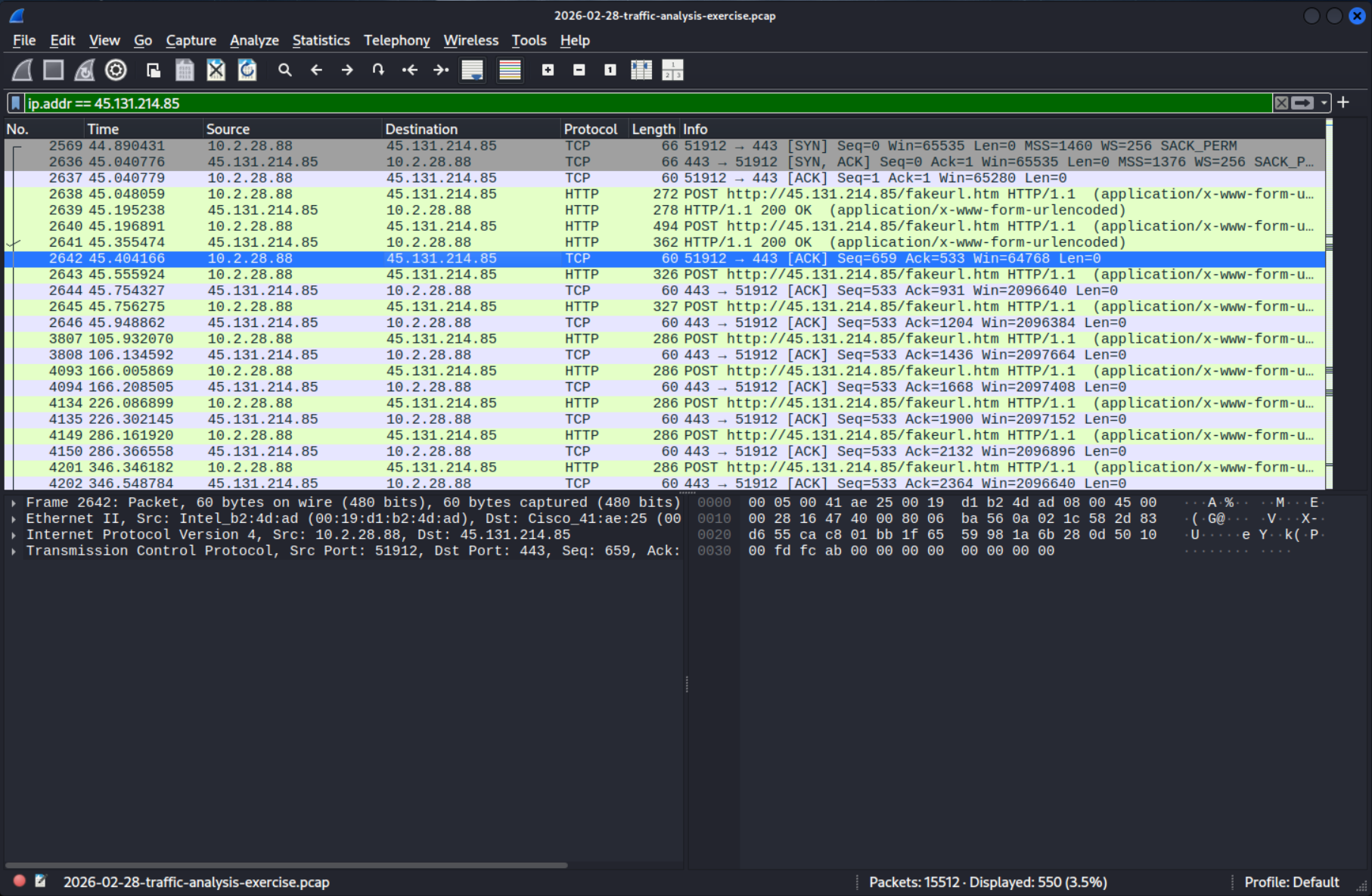The height and width of the screenshot is (896, 1372).
Task: Open a capture file icon
Action: [x=154, y=70]
